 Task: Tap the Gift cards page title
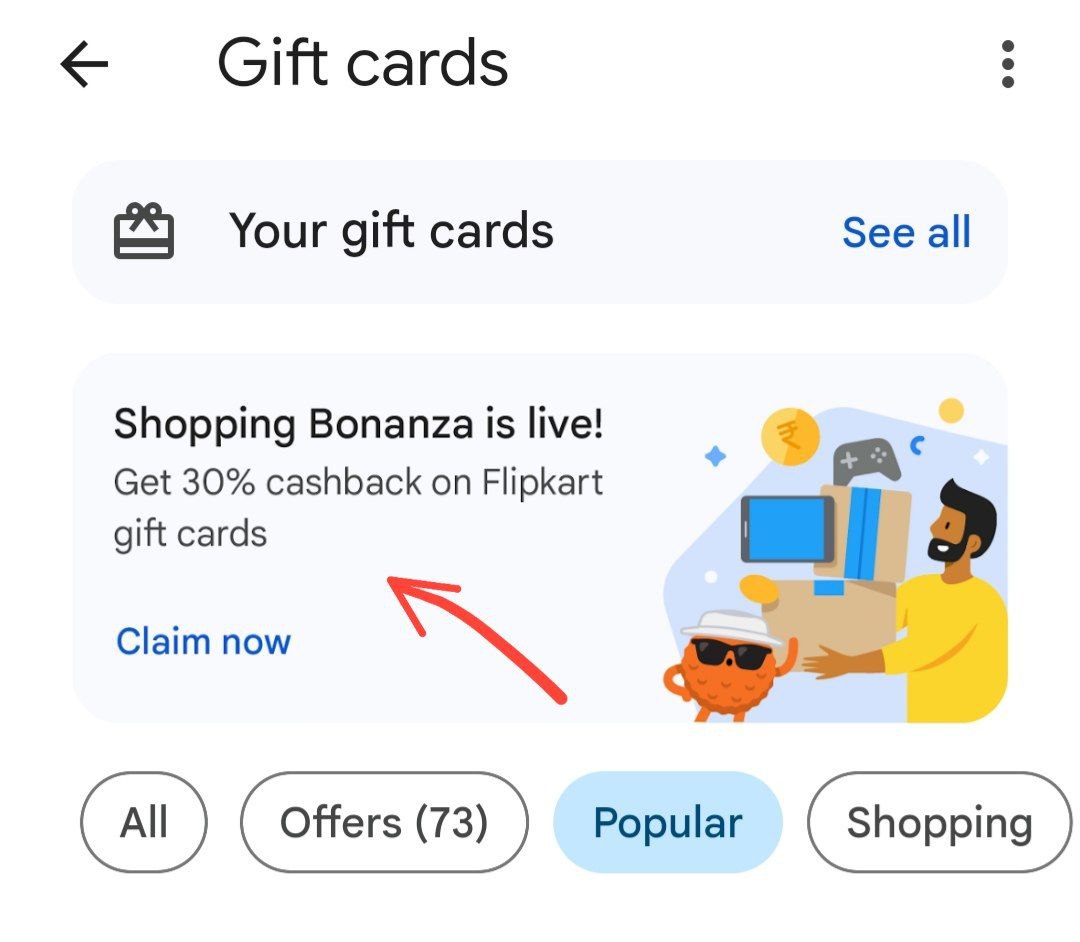coord(363,63)
